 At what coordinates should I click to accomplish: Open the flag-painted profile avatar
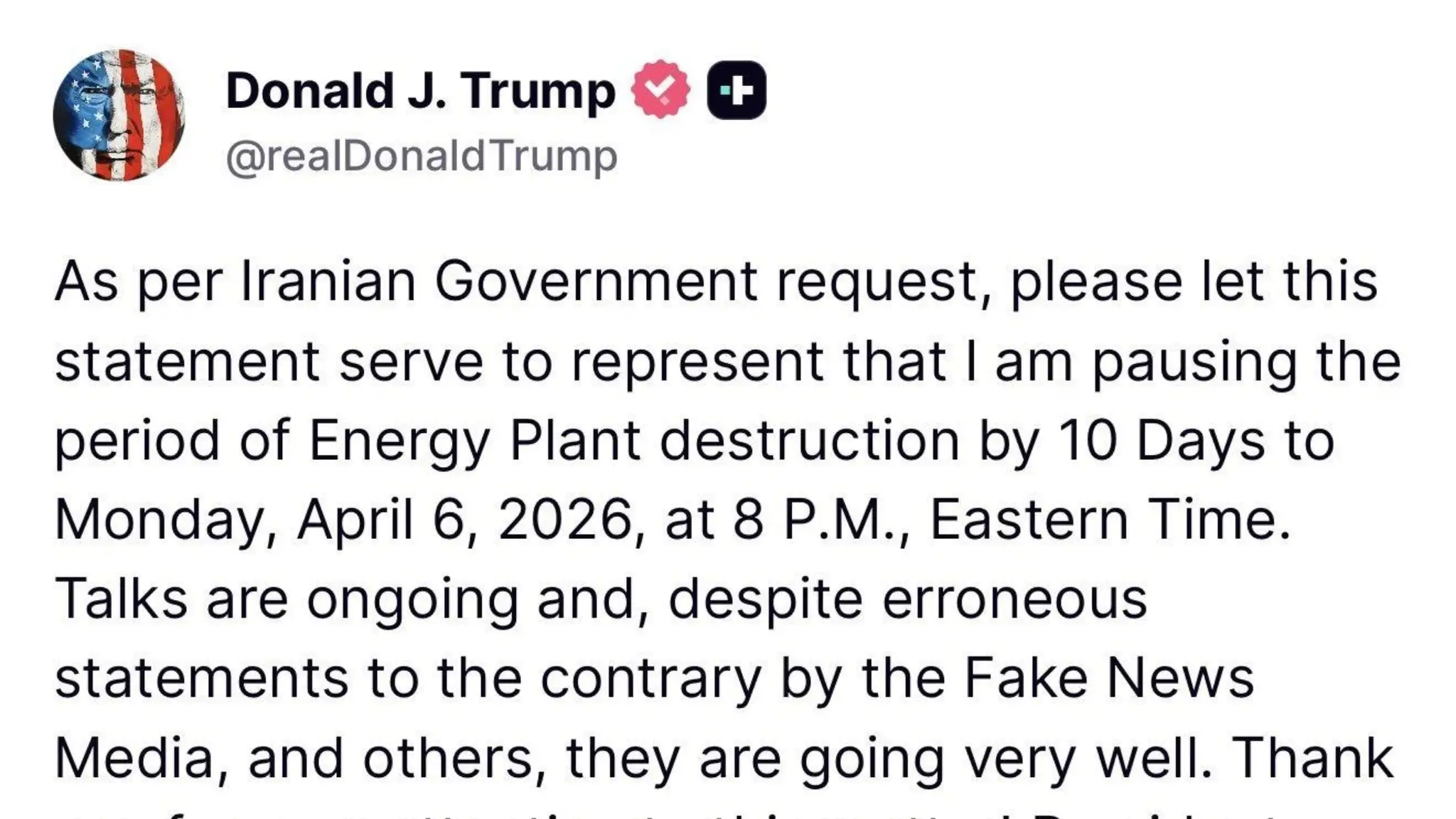[119, 114]
